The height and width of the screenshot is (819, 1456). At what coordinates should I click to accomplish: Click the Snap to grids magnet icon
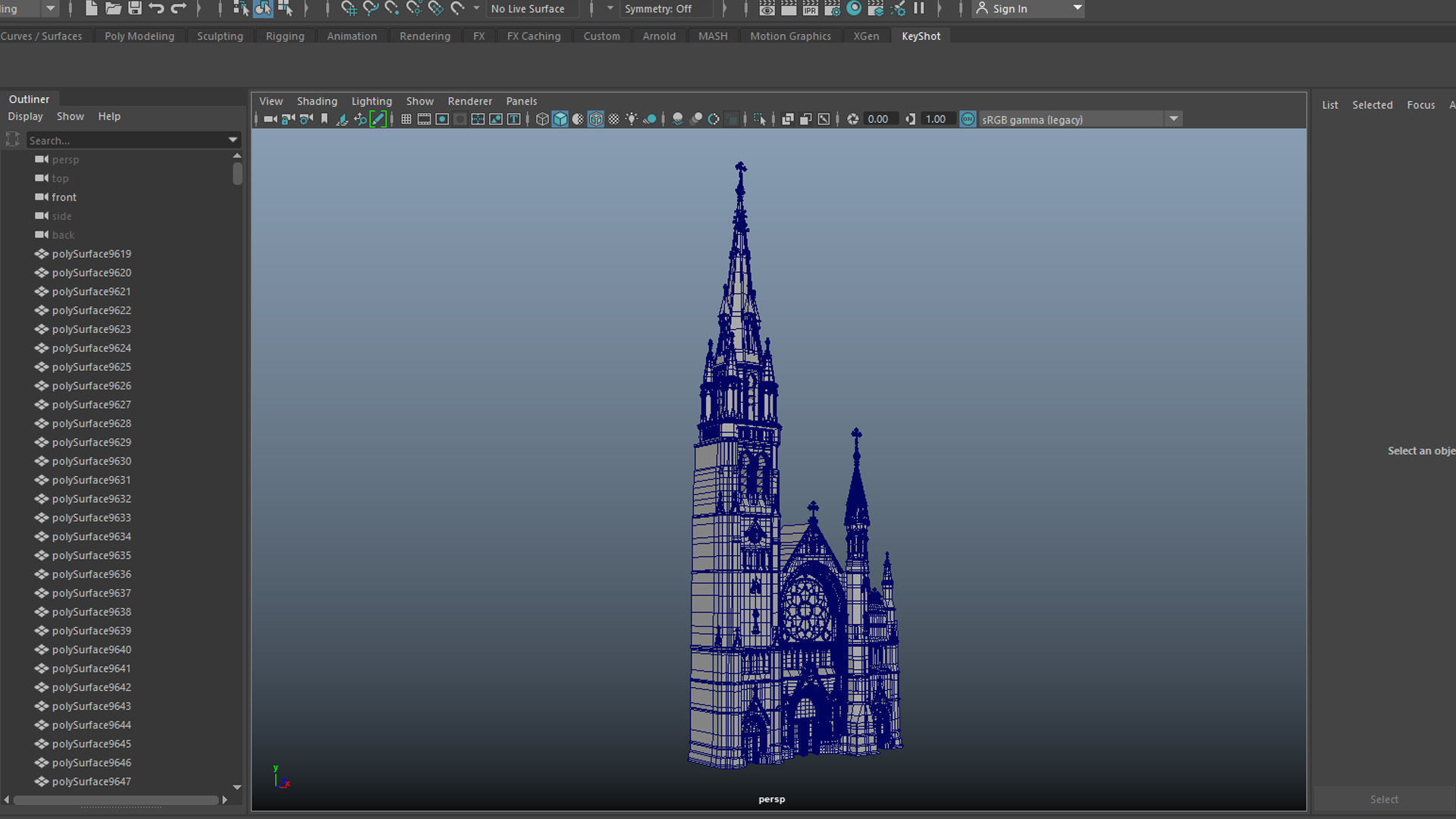[x=348, y=8]
